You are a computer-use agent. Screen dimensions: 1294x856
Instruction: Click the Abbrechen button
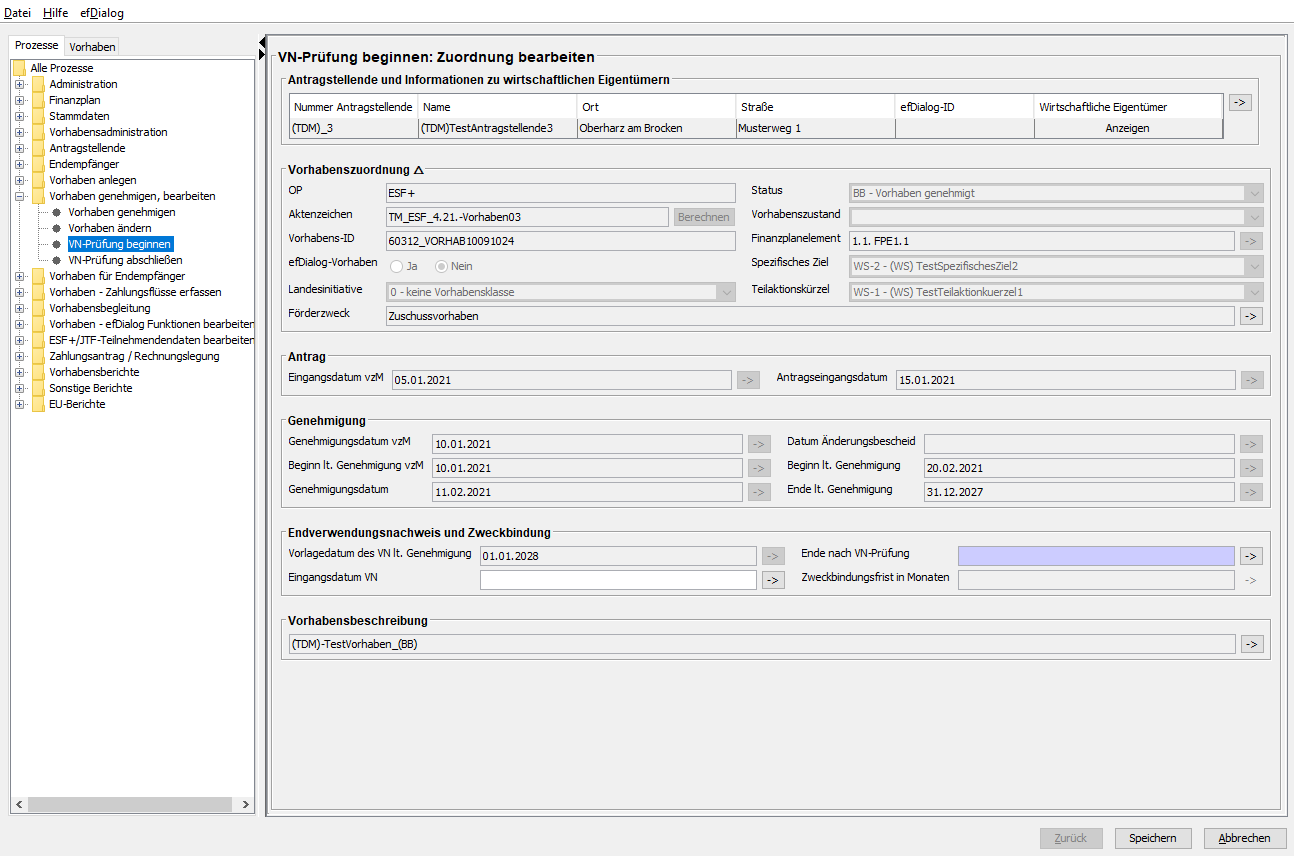pyautogui.click(x=1244, y=838)
